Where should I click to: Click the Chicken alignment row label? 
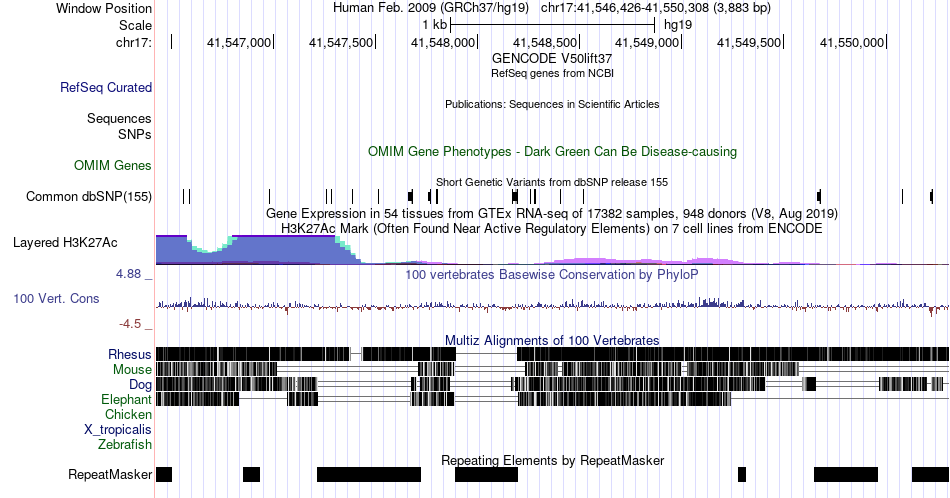(128, 414)
